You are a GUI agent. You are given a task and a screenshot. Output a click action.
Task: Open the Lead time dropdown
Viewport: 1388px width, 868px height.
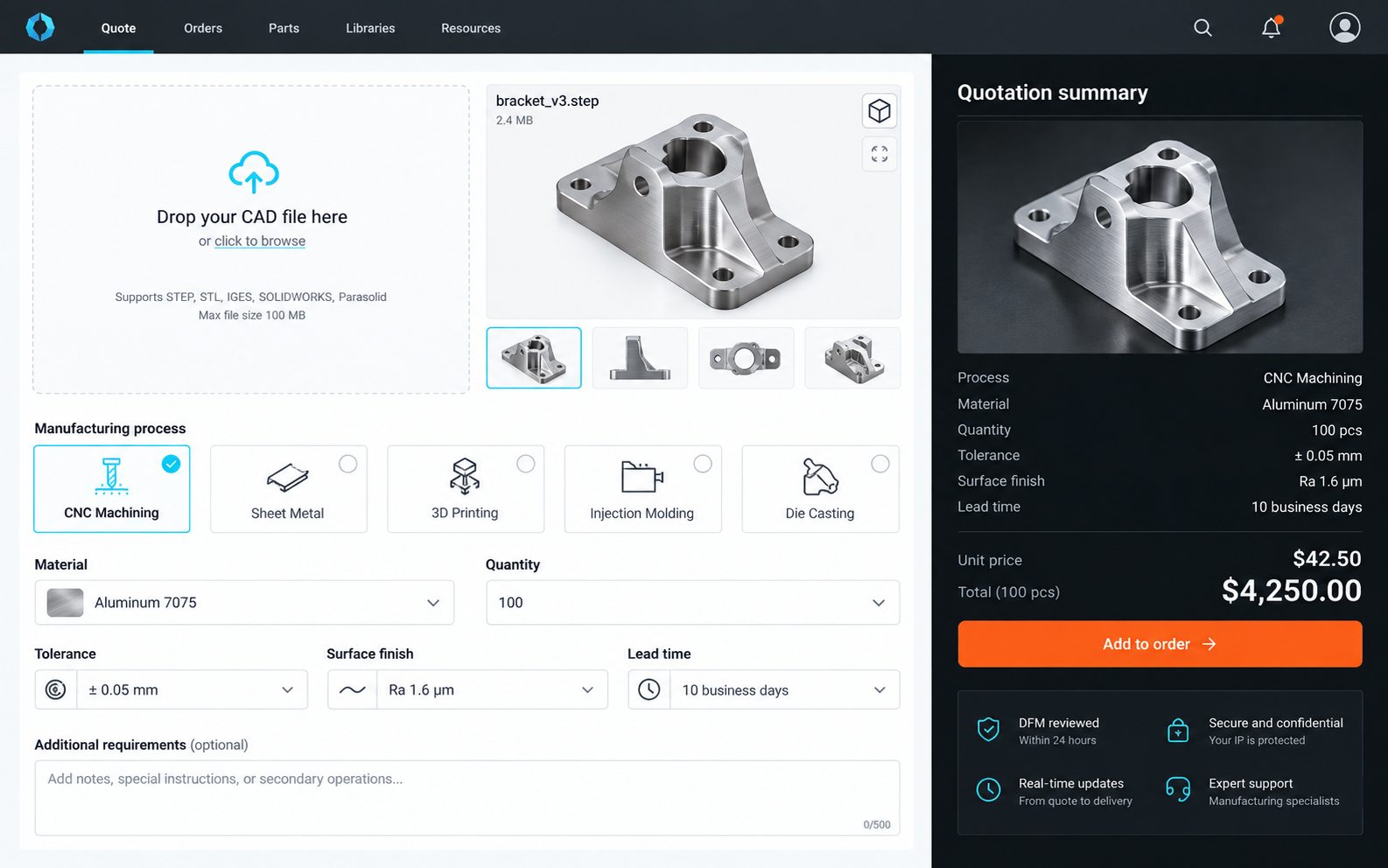click(763, 689)
